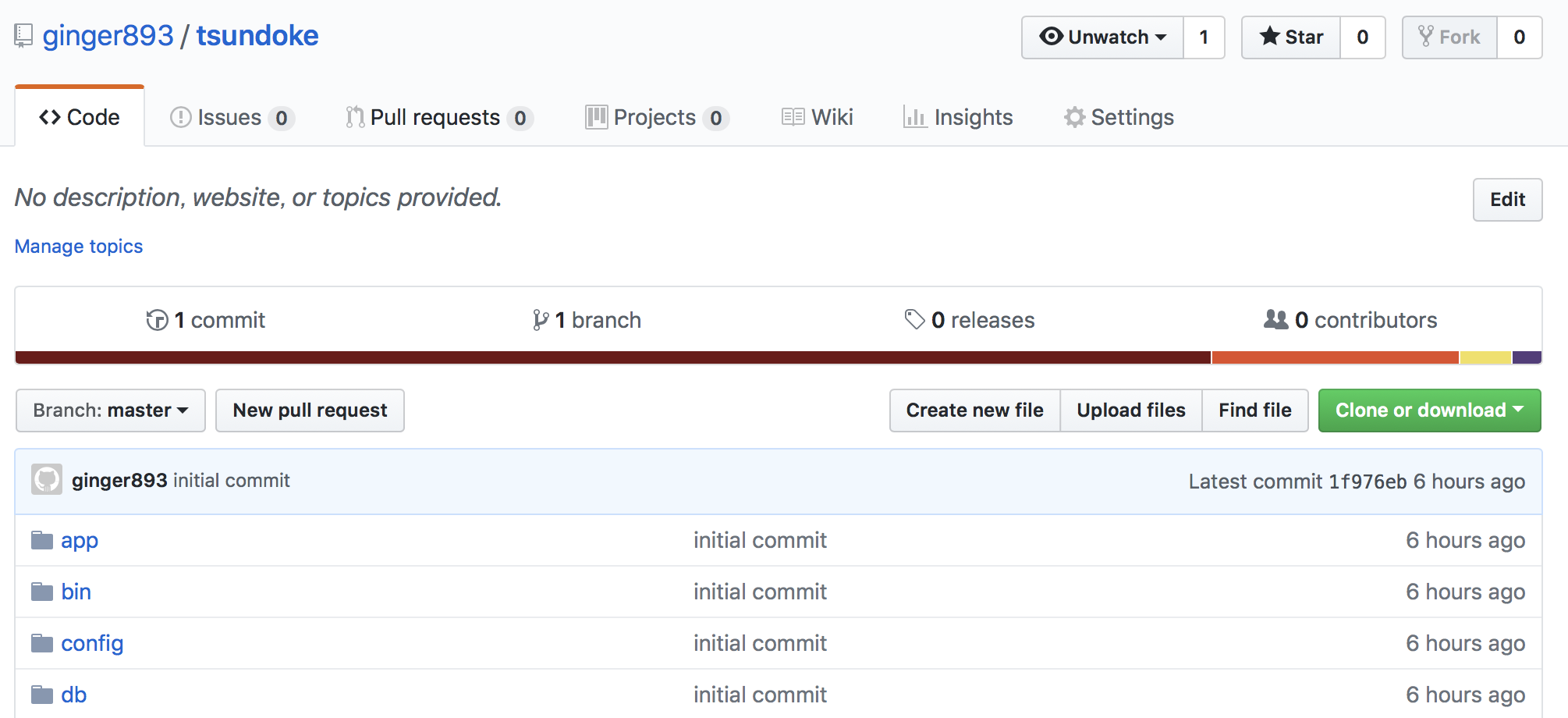
Task: Star this repository
Action: (1291, 37)
